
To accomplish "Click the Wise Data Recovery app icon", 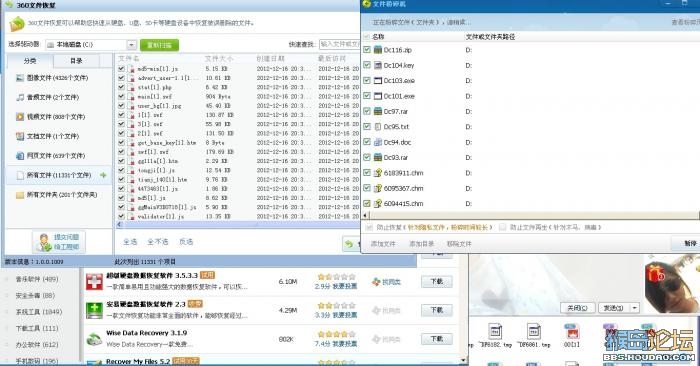I will coord(94,339).
